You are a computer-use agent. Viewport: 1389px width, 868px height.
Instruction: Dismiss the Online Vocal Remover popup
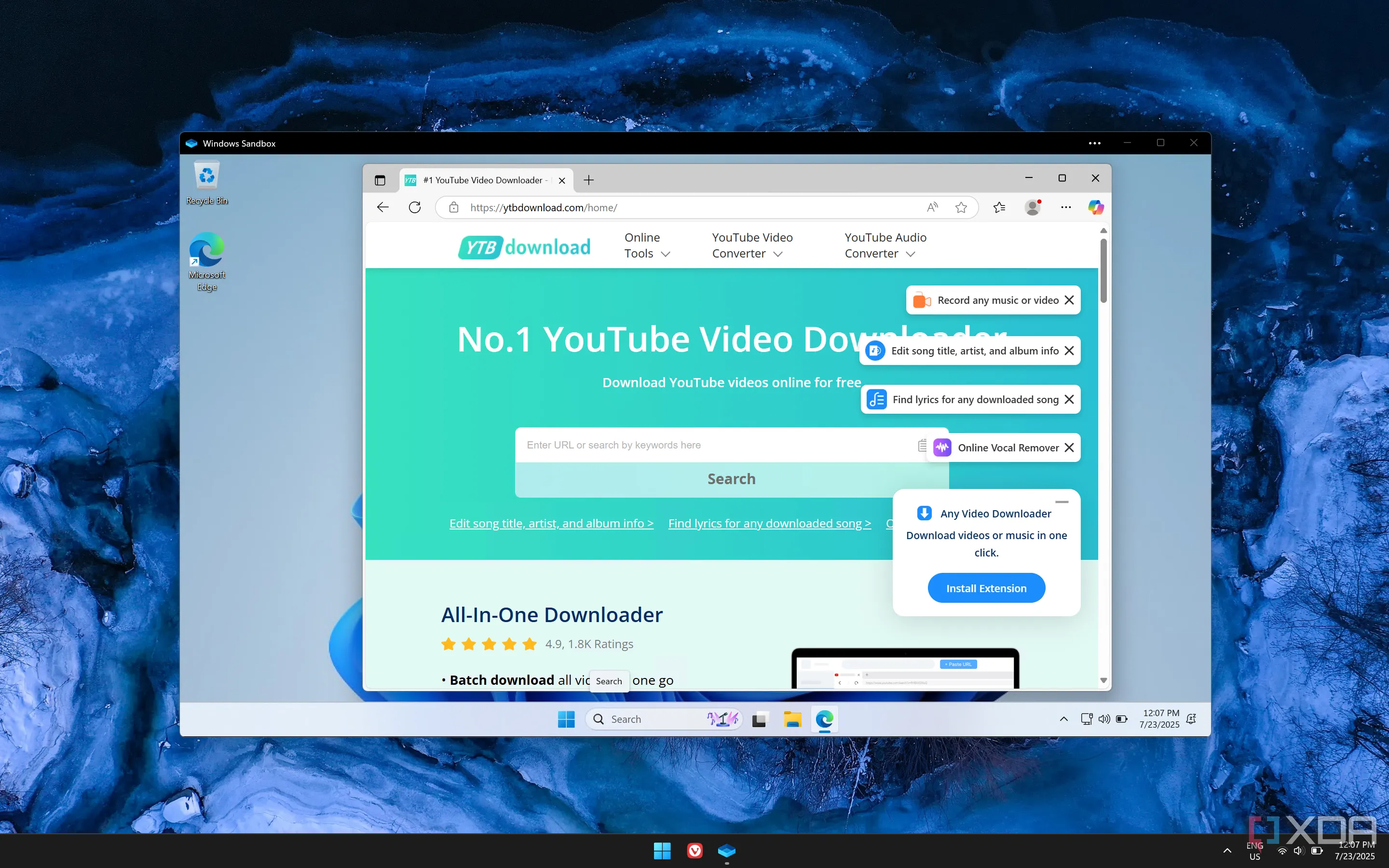coord(1069,448)
